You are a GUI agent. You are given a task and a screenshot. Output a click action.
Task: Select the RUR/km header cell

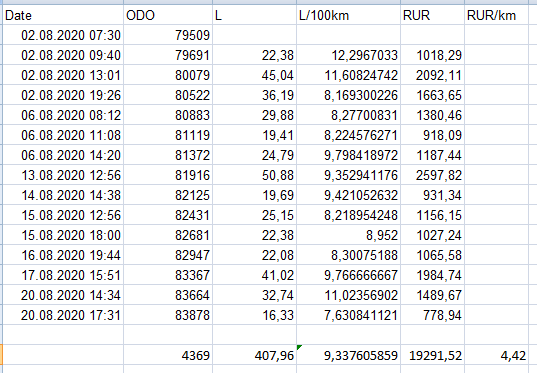[x=496, y=15]
